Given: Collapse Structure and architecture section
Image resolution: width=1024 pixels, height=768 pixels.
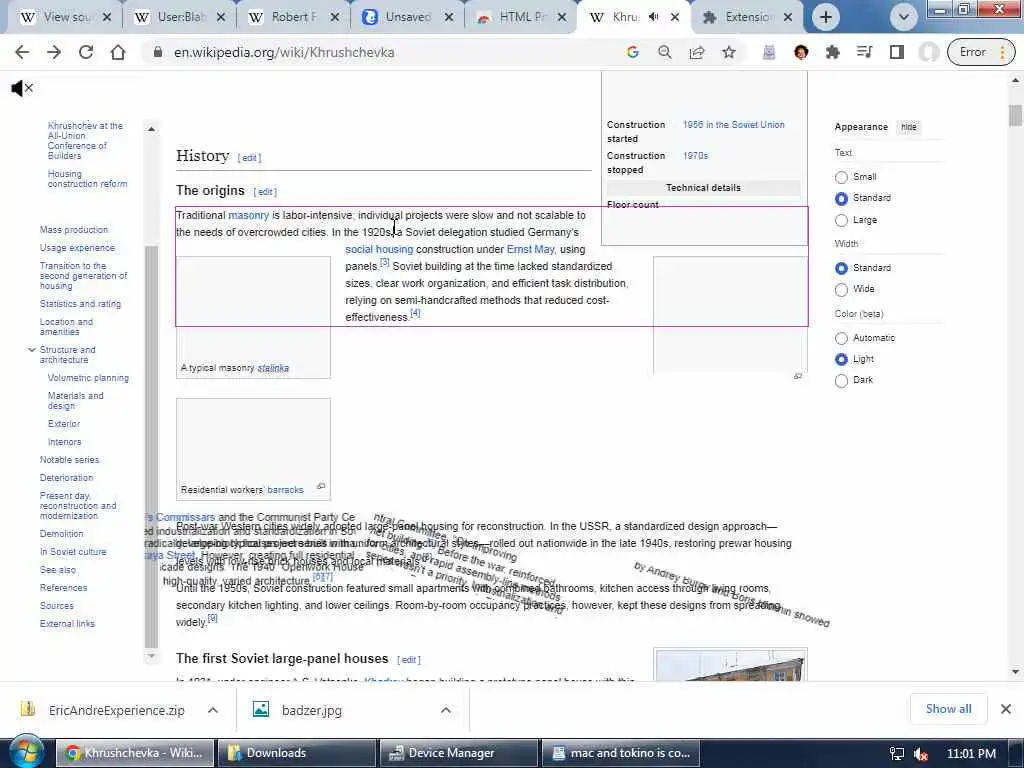Looking at the screenshot, I should (x=31, y=350).
